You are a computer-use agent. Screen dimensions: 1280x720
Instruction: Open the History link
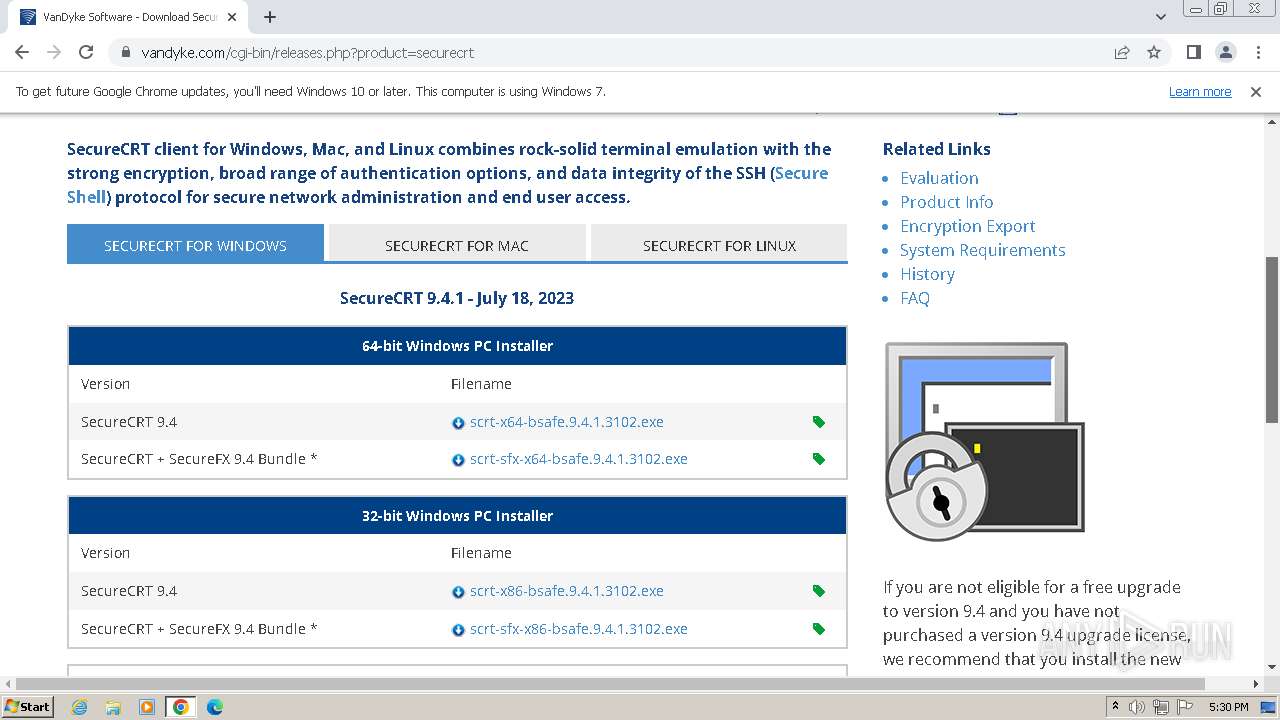pyautogui.click(x=927, y=274)
